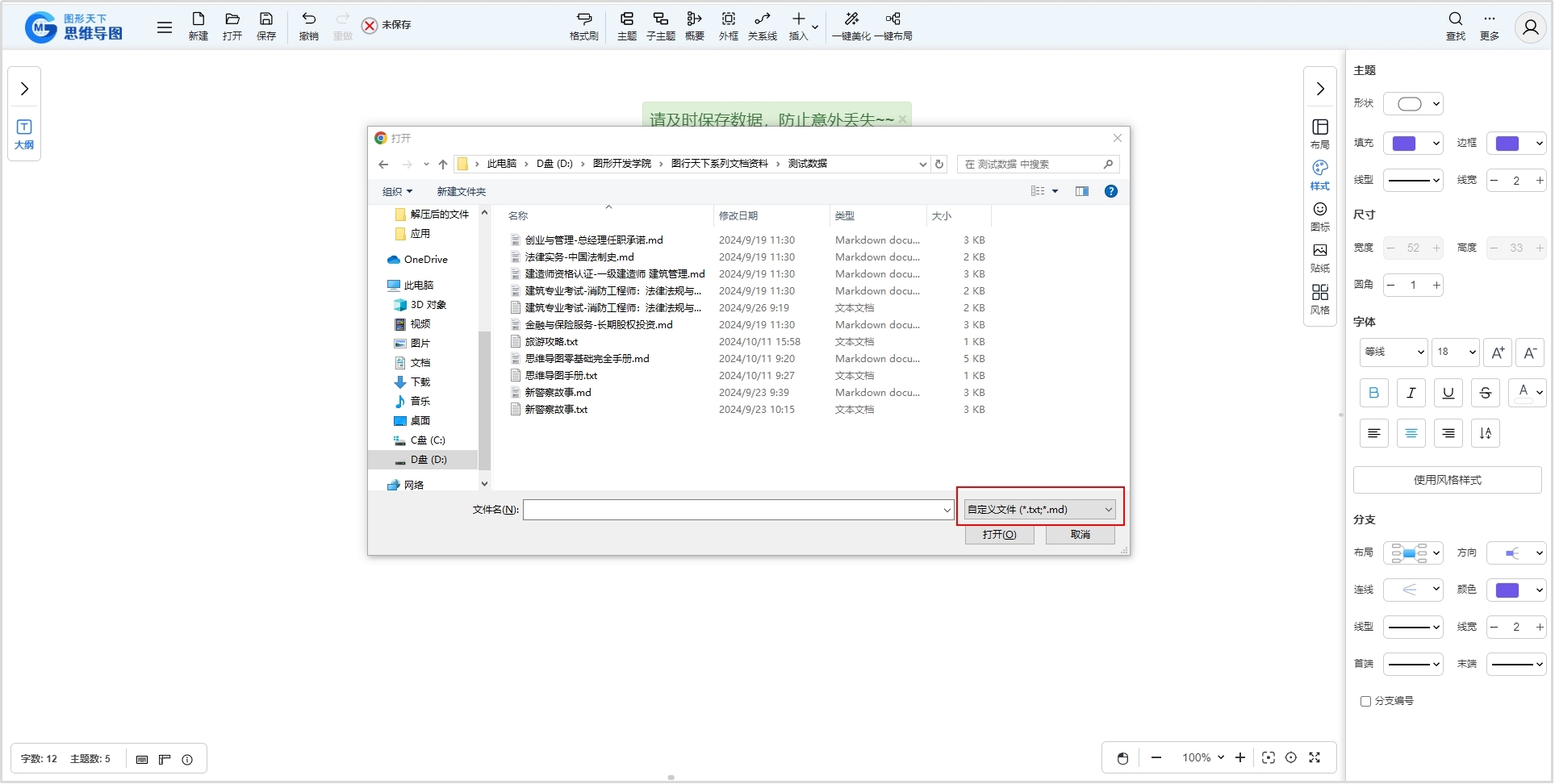Click the New (新建) file icon
The width and height of the screenshot is (1555, 784).
point(199,26)
